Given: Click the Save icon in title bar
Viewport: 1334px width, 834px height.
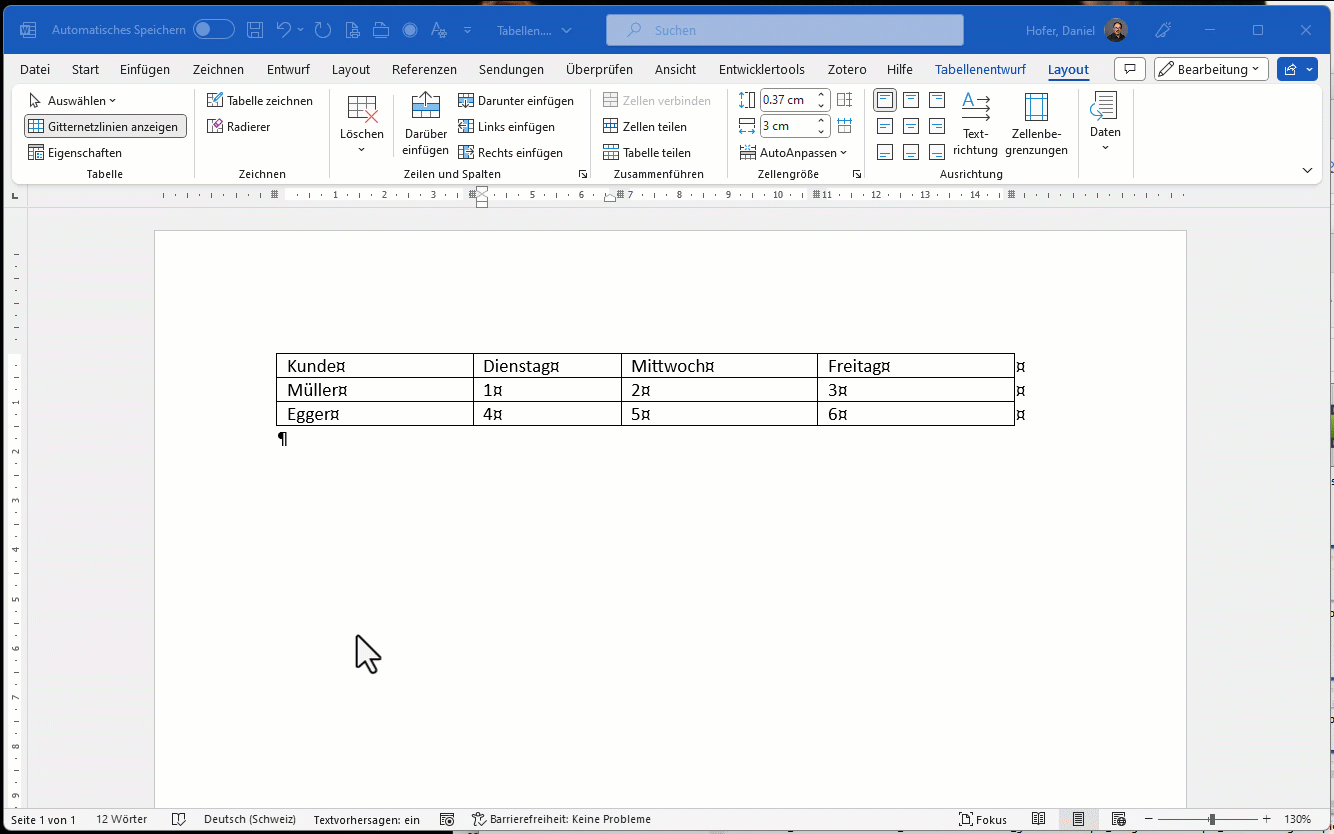Looking at the screenshot, I should (256, 30).
